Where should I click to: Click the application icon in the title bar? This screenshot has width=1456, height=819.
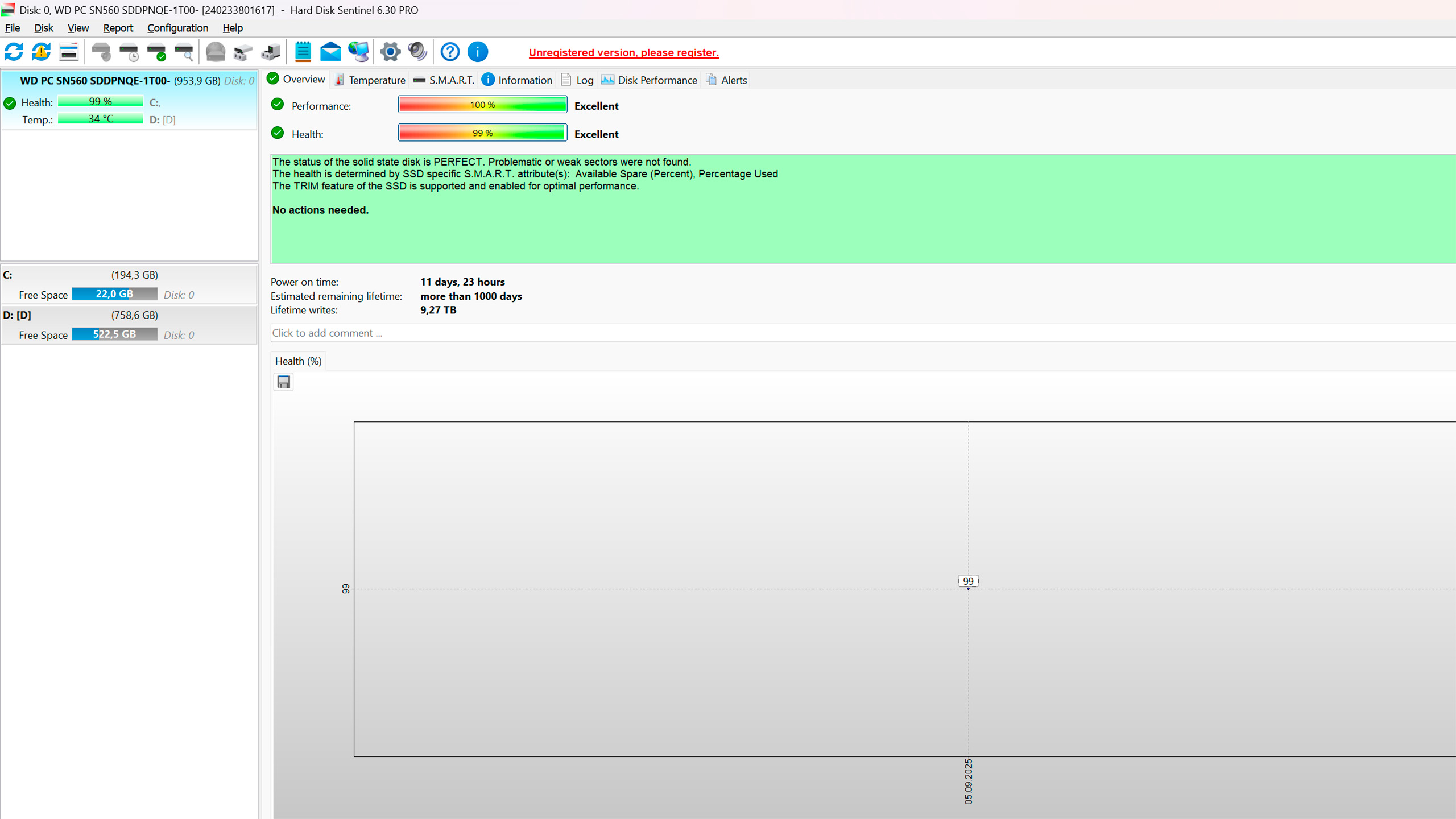[x=8, y=10]
